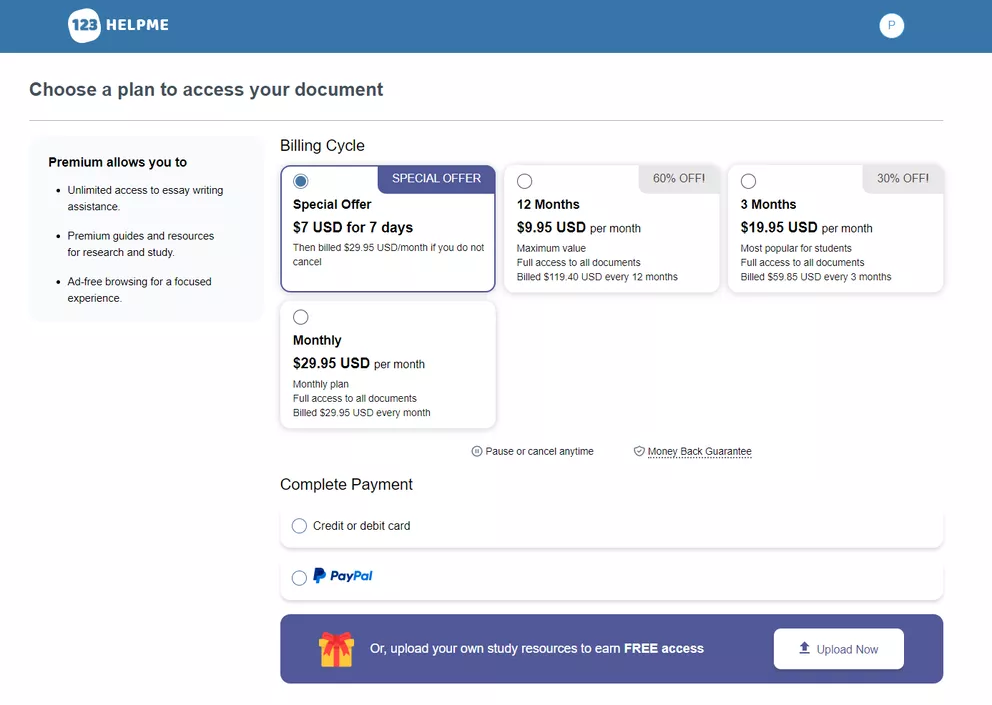Click the '$19.95 USD per month' price

tap(806, 227)
